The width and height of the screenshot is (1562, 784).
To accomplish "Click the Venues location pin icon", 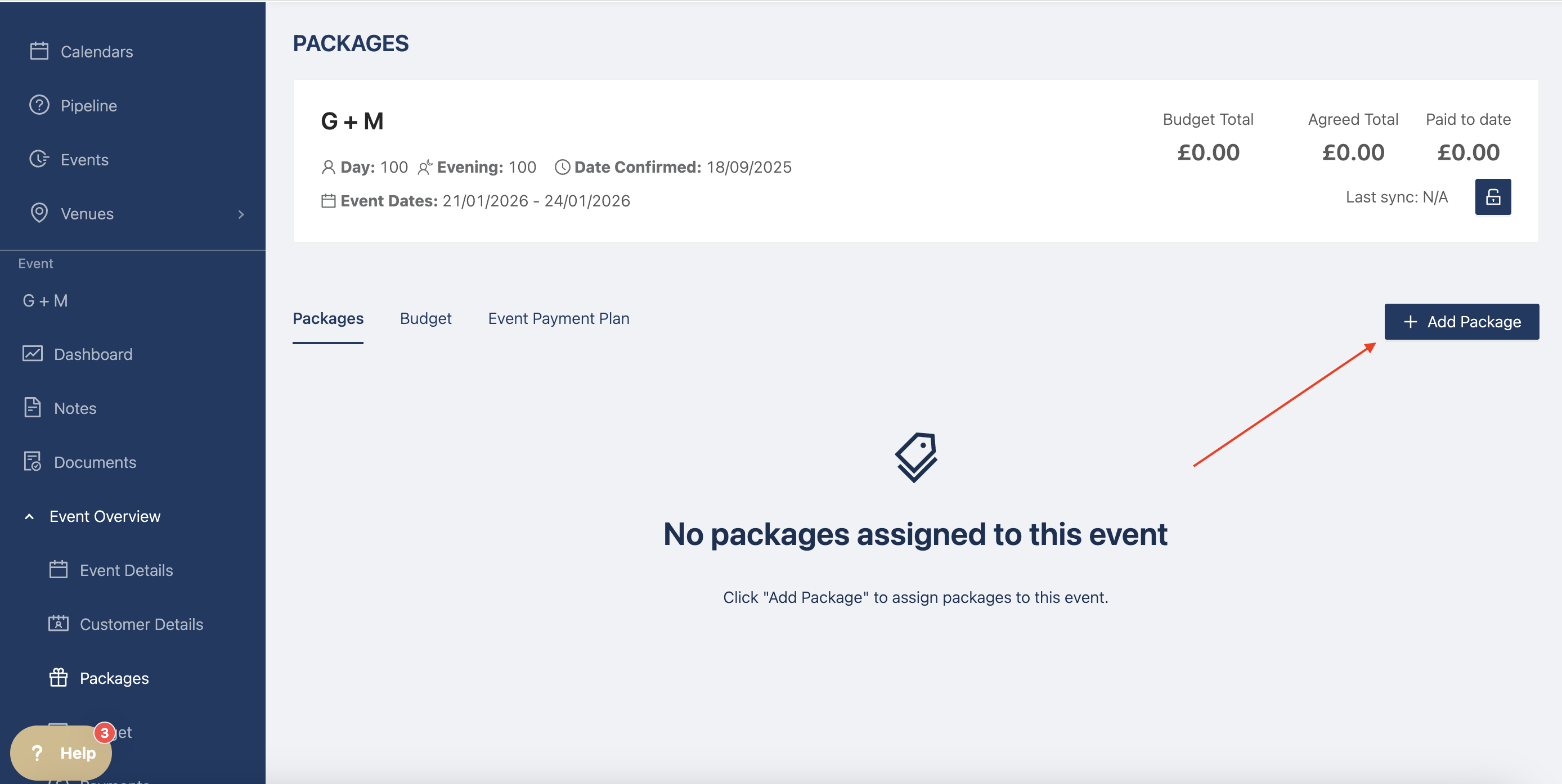I will click(39, 213).
